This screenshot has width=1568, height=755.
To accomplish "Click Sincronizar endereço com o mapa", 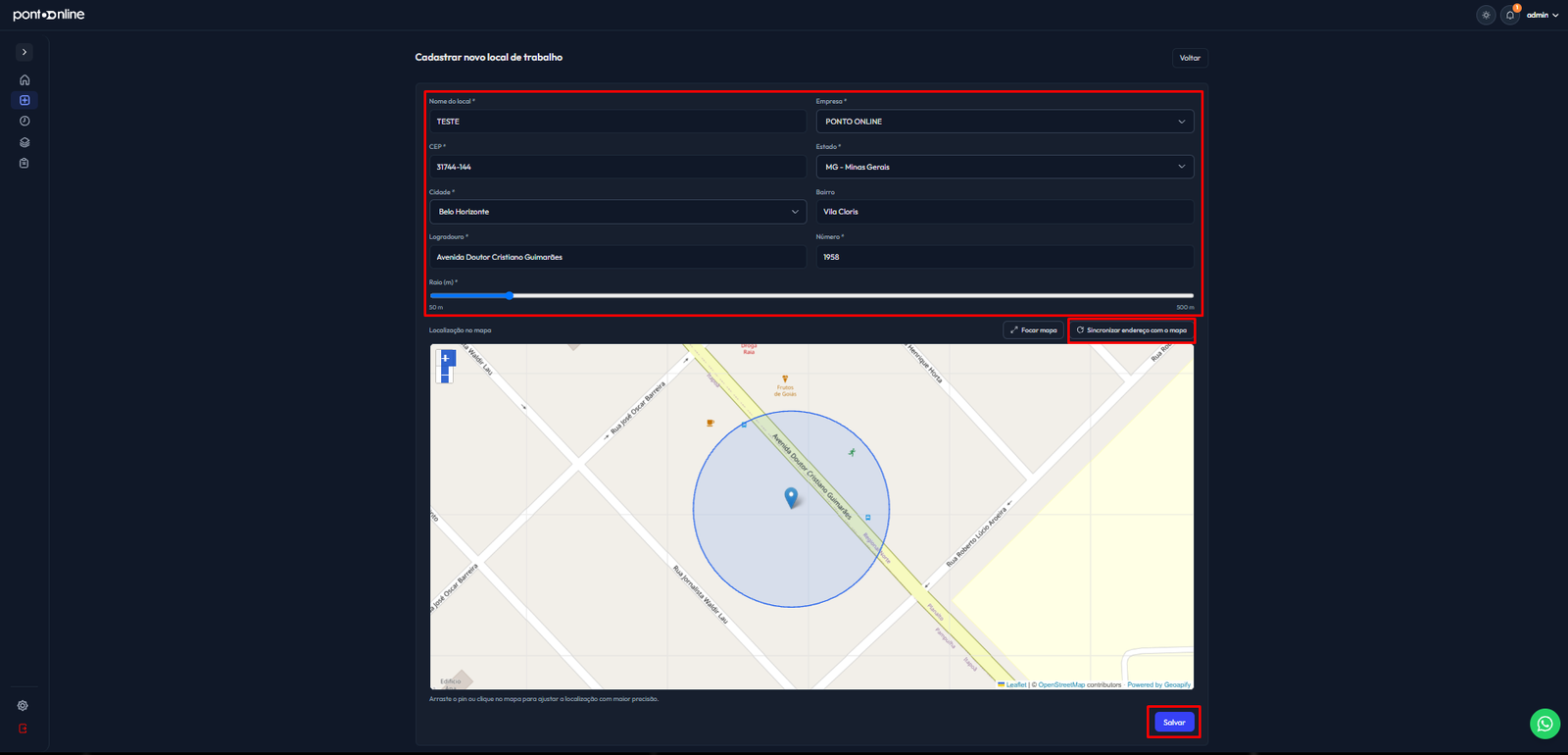I will [1132, 330].
